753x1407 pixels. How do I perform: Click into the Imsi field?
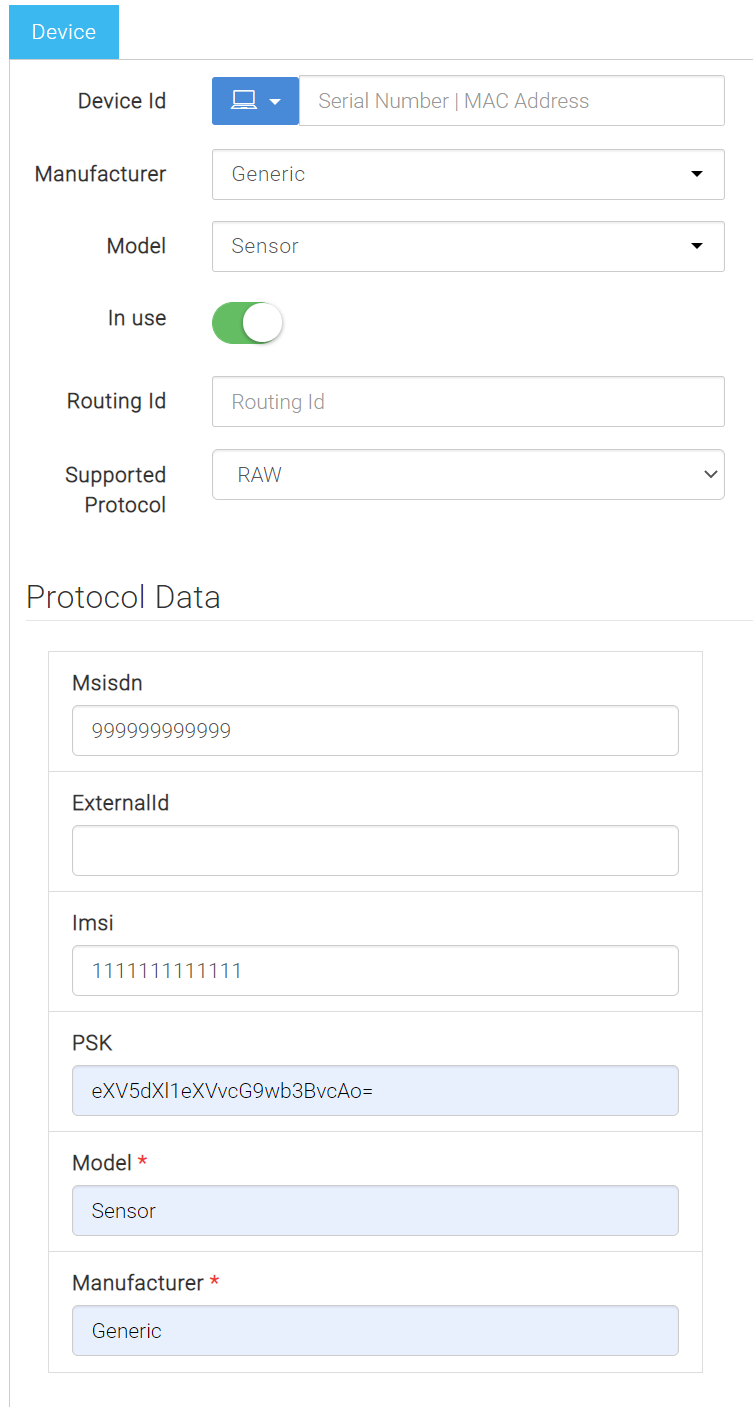[x=375, y=971]
